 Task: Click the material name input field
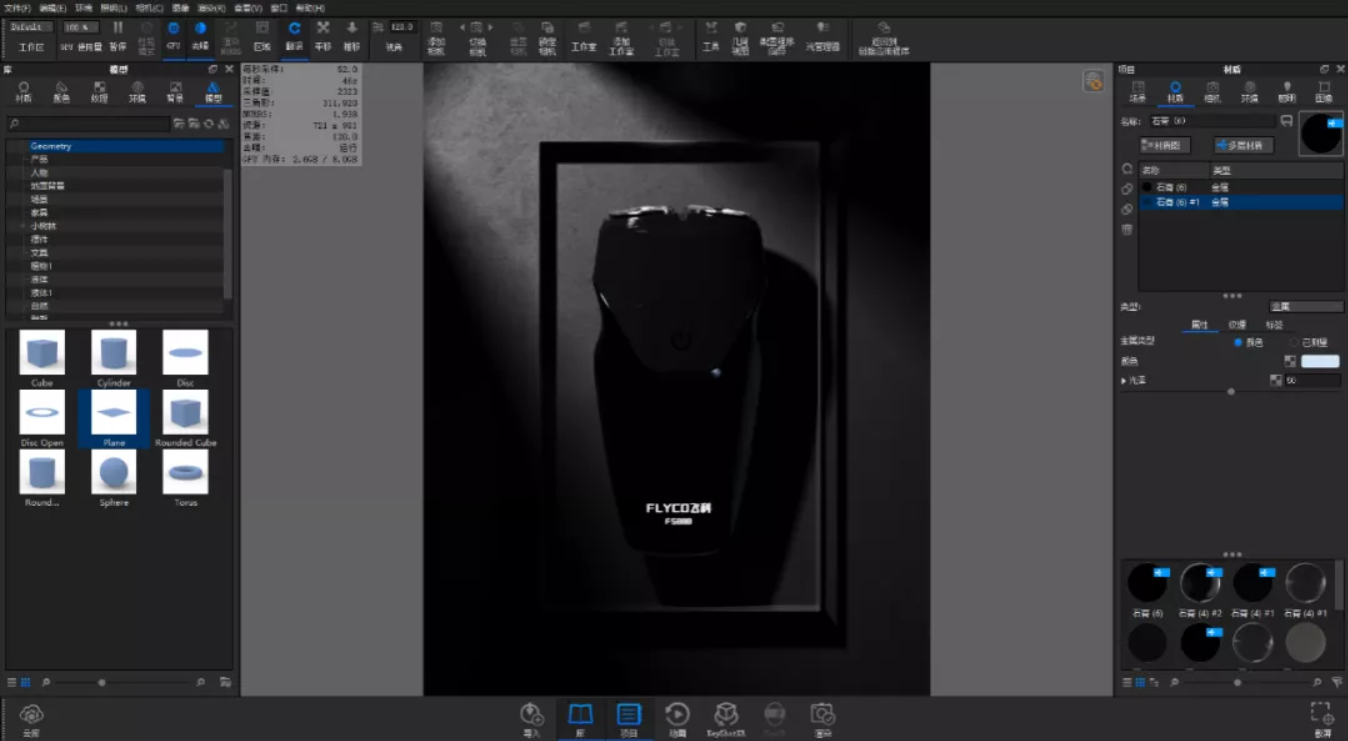(1212, 121)
